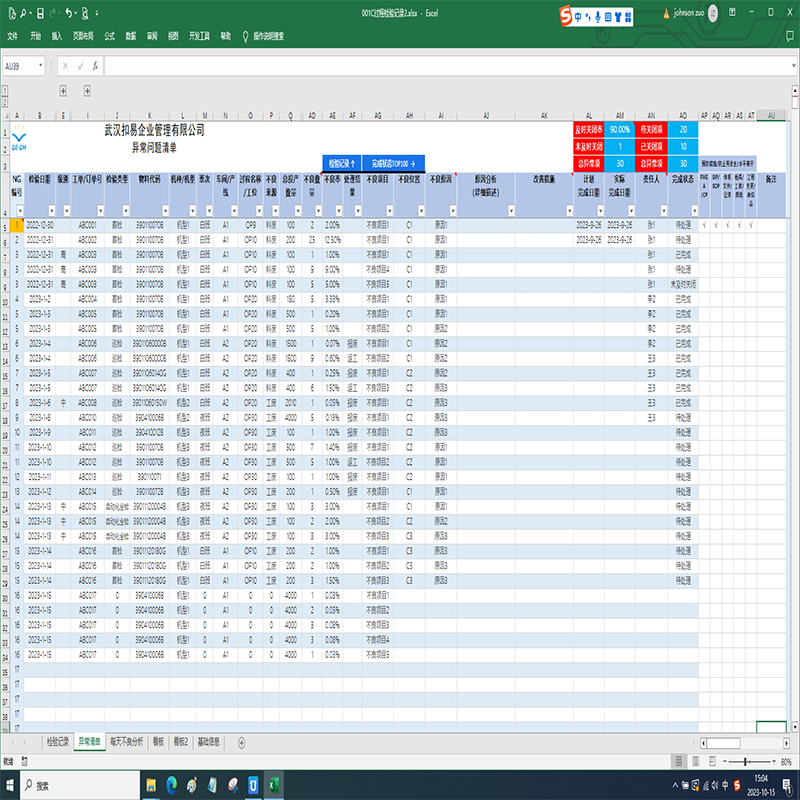Open the filter dropdown for 不良项目 column
The image size is (800, 800).
[x=389, y=211]
